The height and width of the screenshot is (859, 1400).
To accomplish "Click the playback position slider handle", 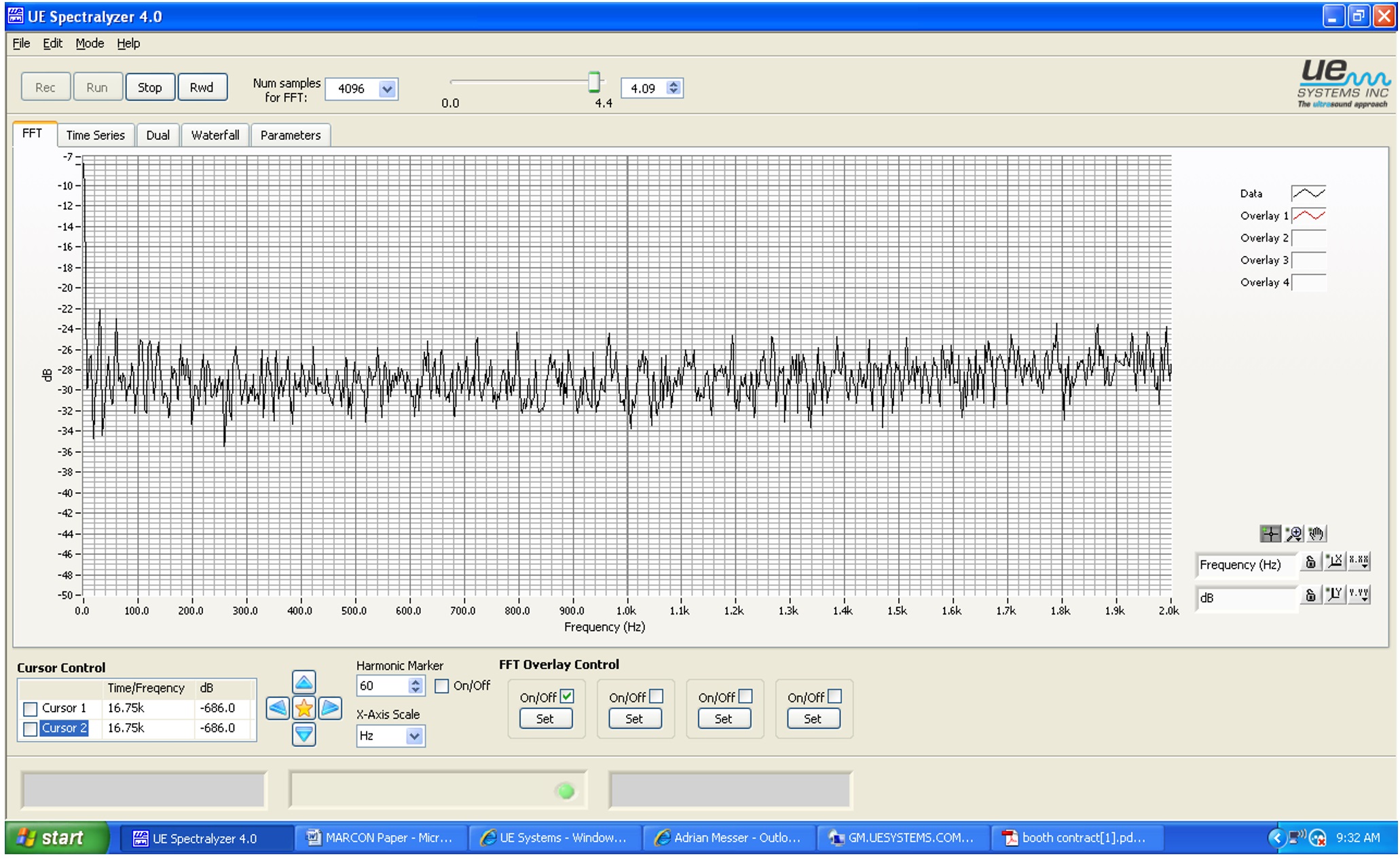I will coord(594,82).
